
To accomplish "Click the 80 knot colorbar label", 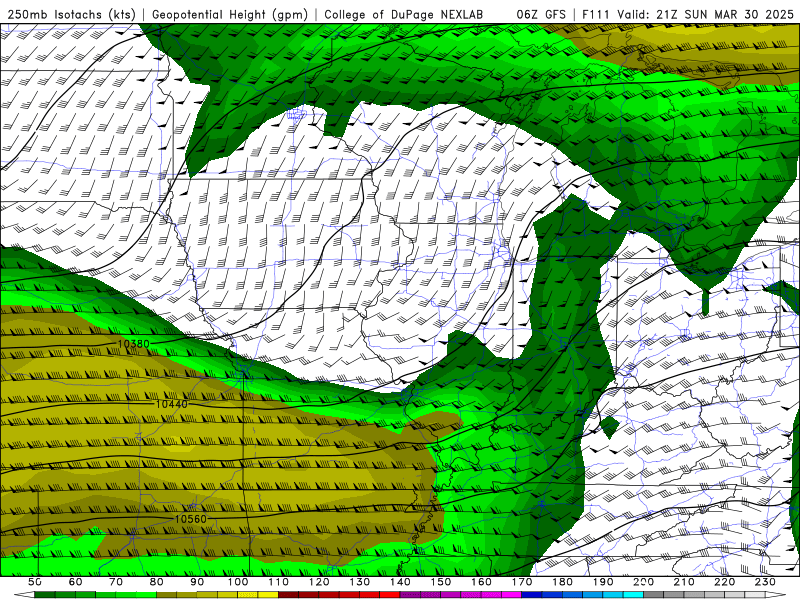I will coord(156,582).
